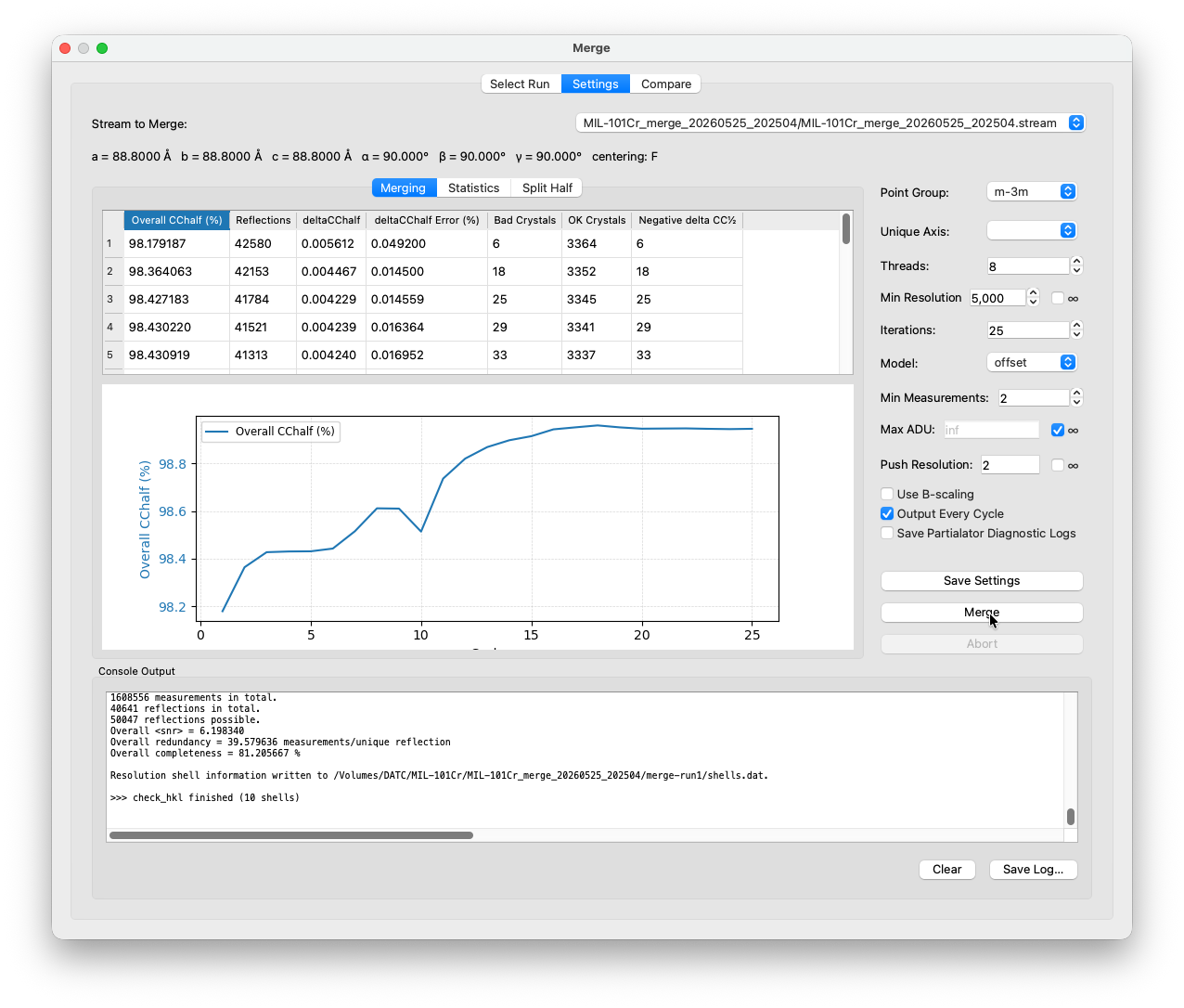Open the Statistics sub-tab
Screen dimensions: 1184x1008
473,187
